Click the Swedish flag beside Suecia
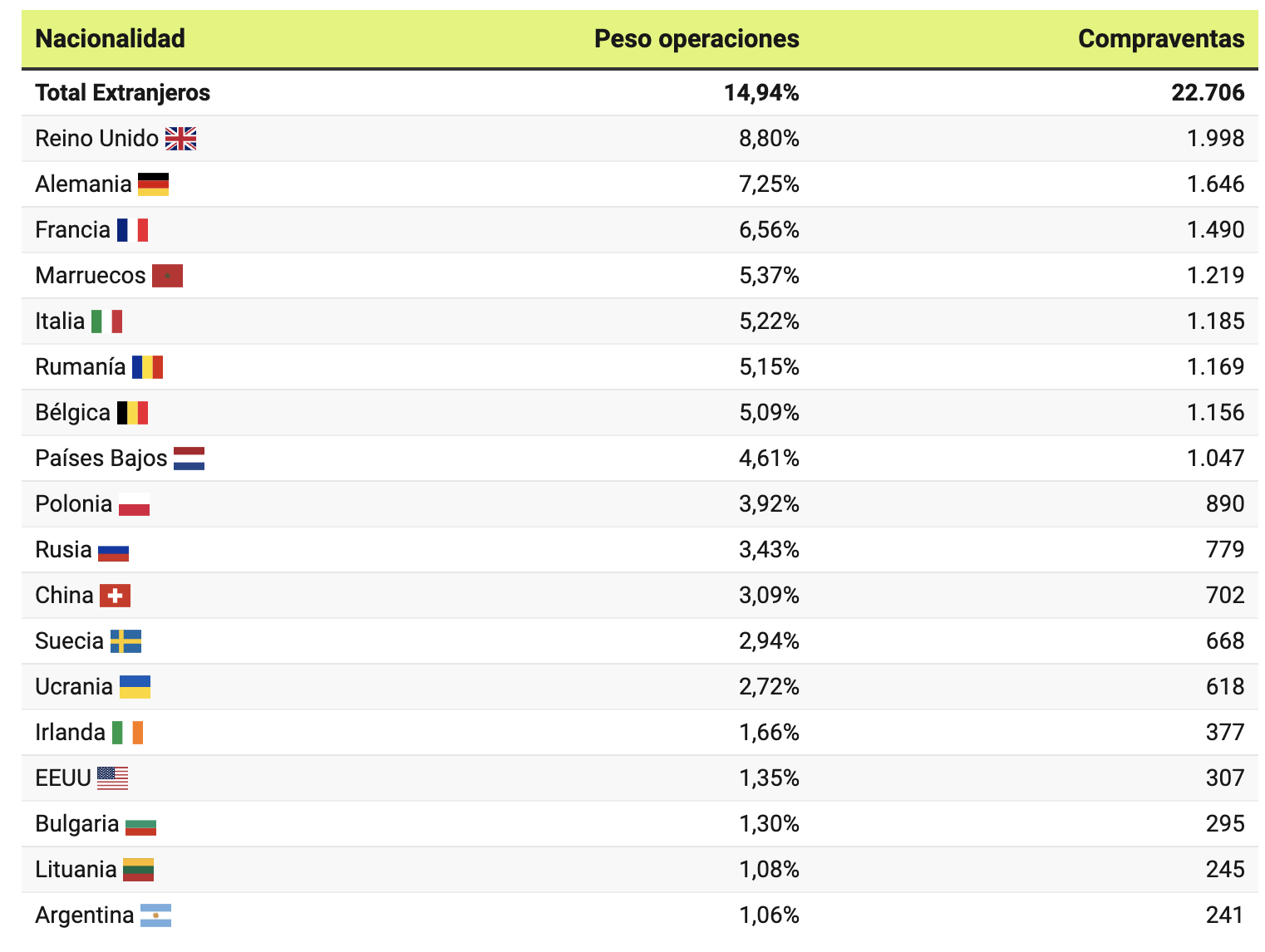The height and width of the screenshot is (952, 1265). [x=126, y=641]
